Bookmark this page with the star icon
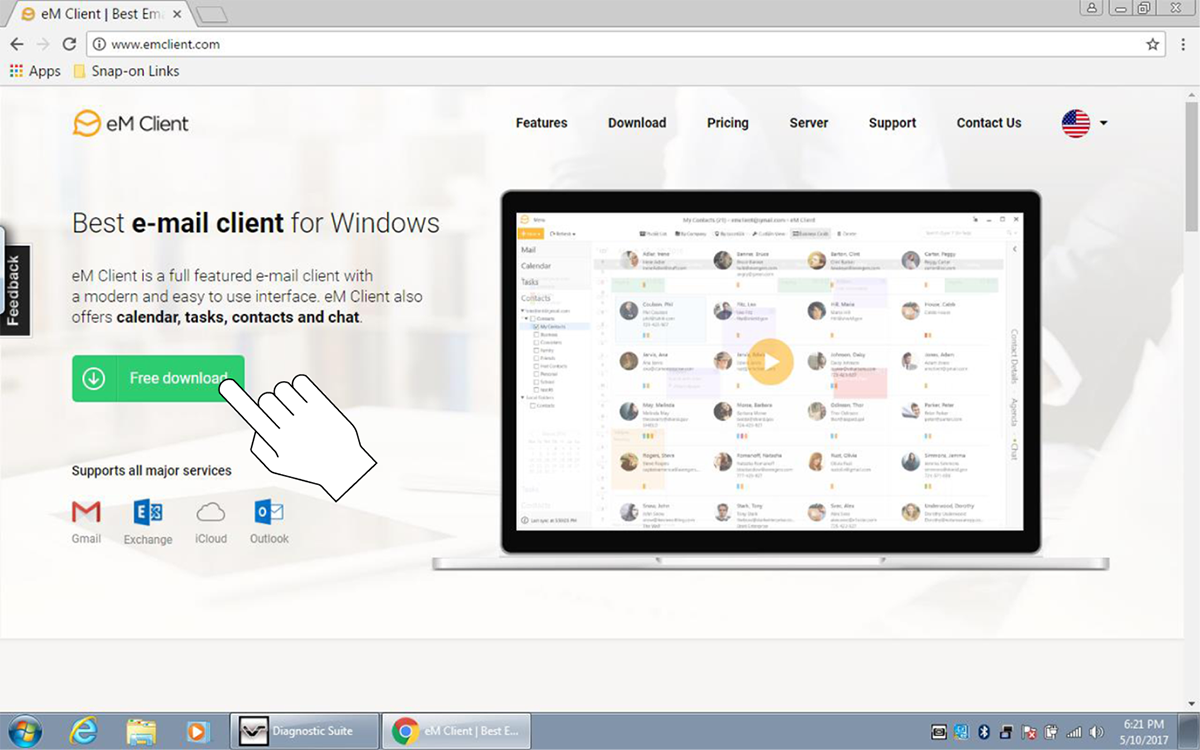 1152,44
